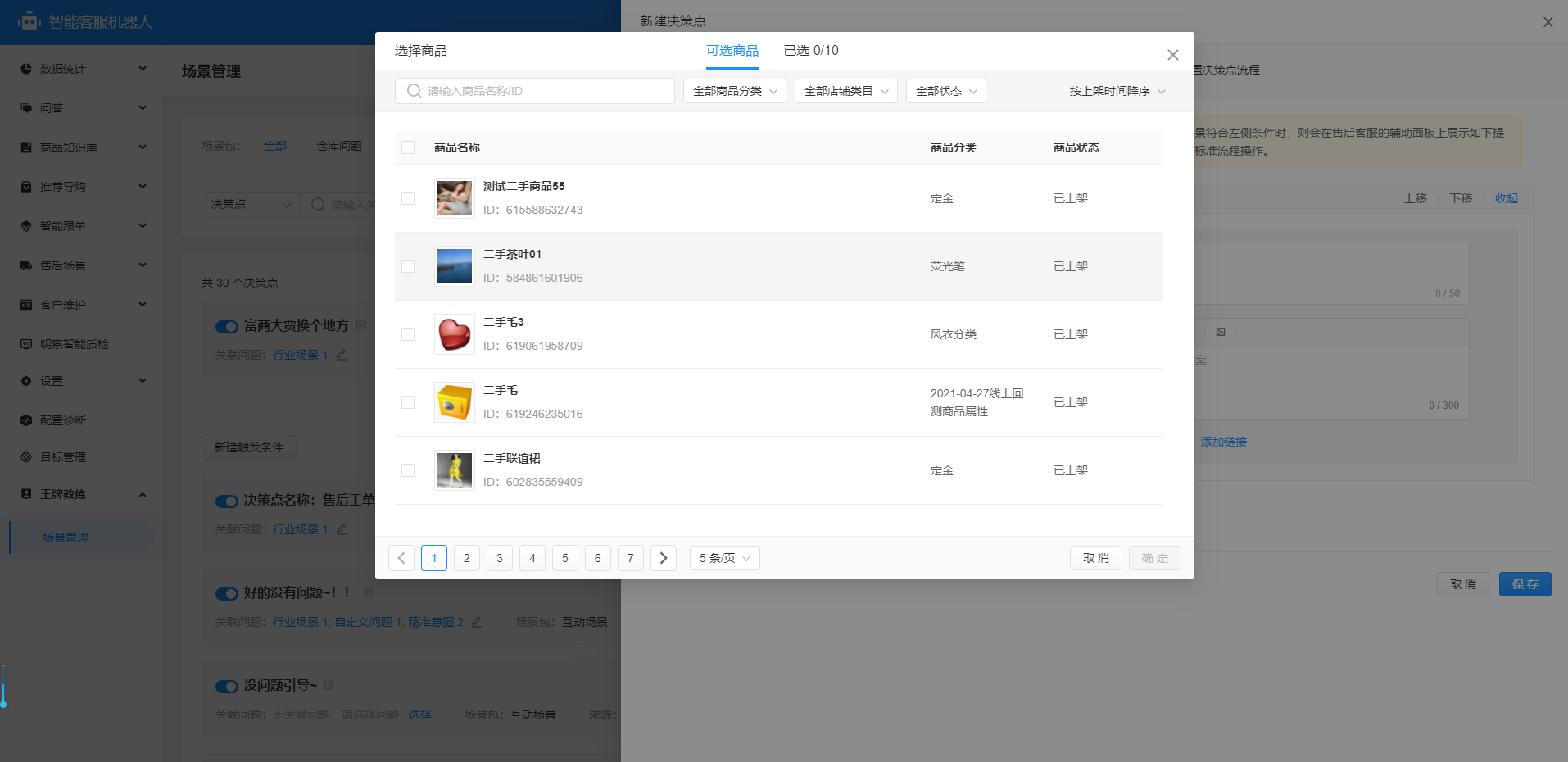Open the 5 条/页 page size dropdown
This screenshot has width=1568, height=762.
tap(725, 558)
